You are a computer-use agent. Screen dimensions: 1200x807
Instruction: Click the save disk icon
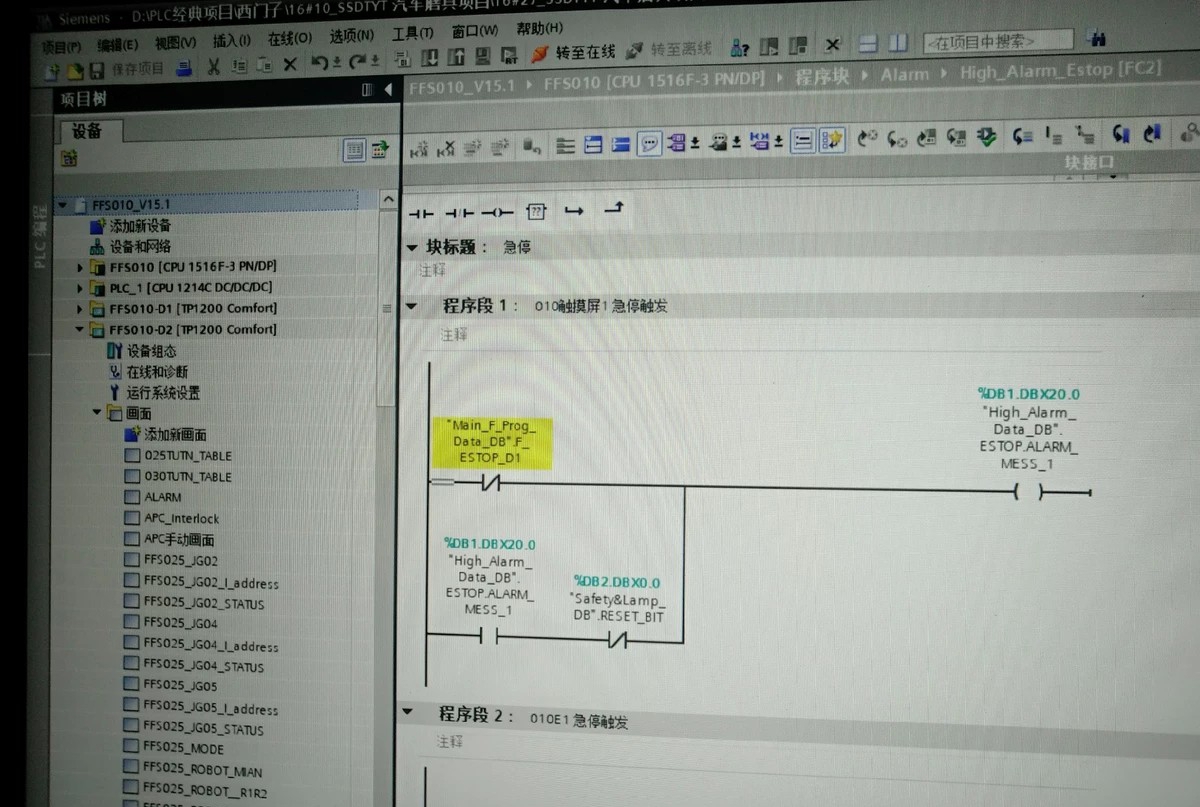coord(97,71)
